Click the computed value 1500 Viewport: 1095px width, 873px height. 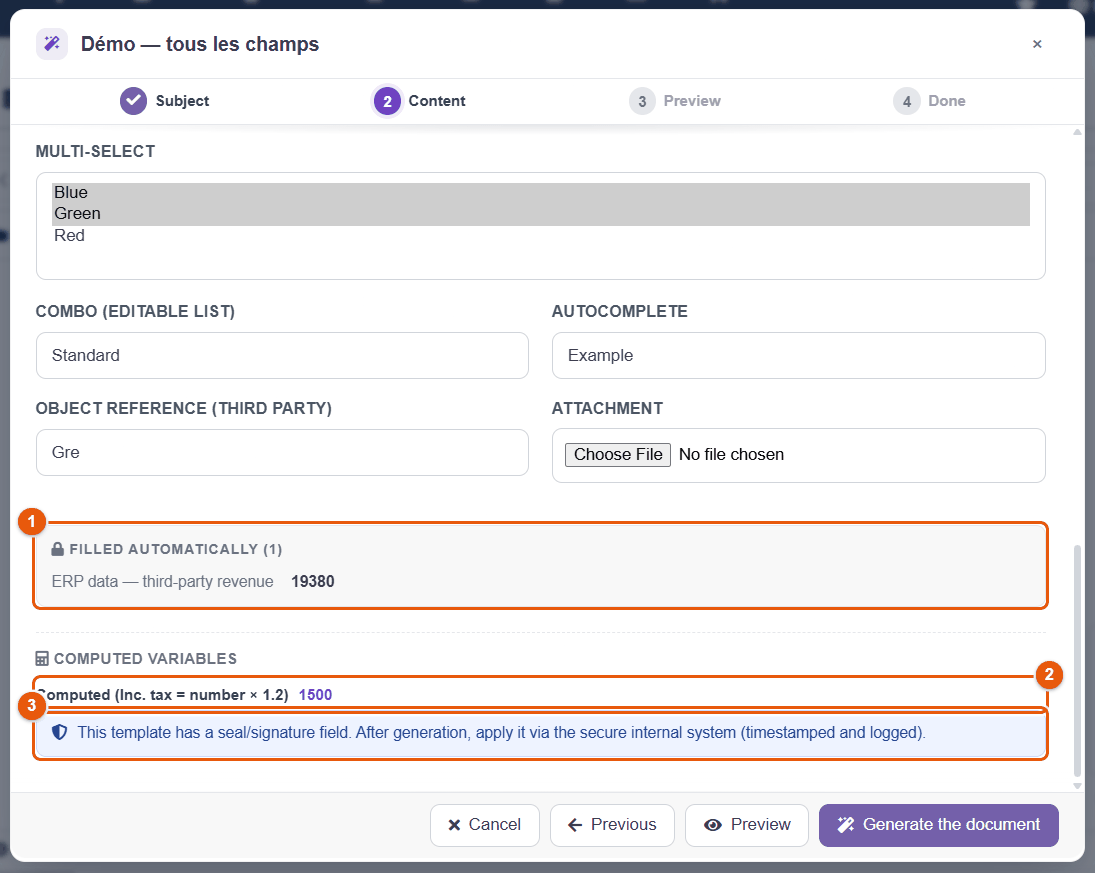[x=316, y=695]
